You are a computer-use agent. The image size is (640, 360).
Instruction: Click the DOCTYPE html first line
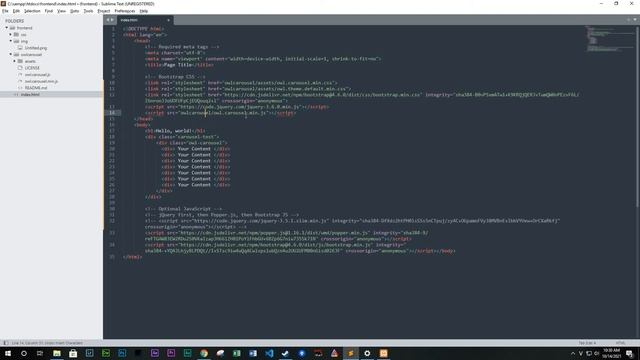(144, 29)
